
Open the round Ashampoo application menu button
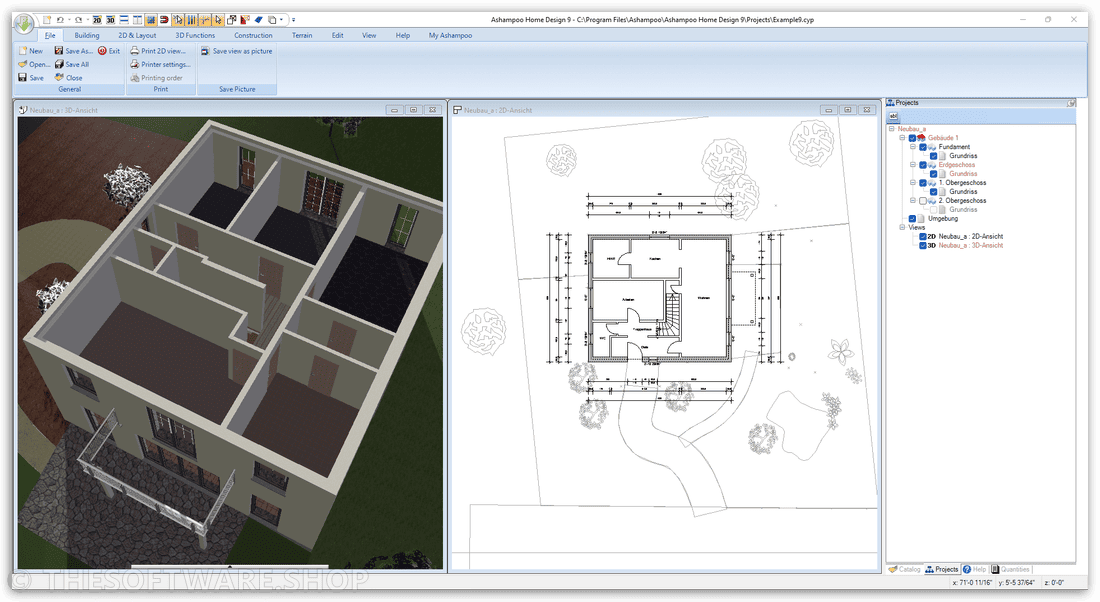pyautogui.click(x=24, y=24)
